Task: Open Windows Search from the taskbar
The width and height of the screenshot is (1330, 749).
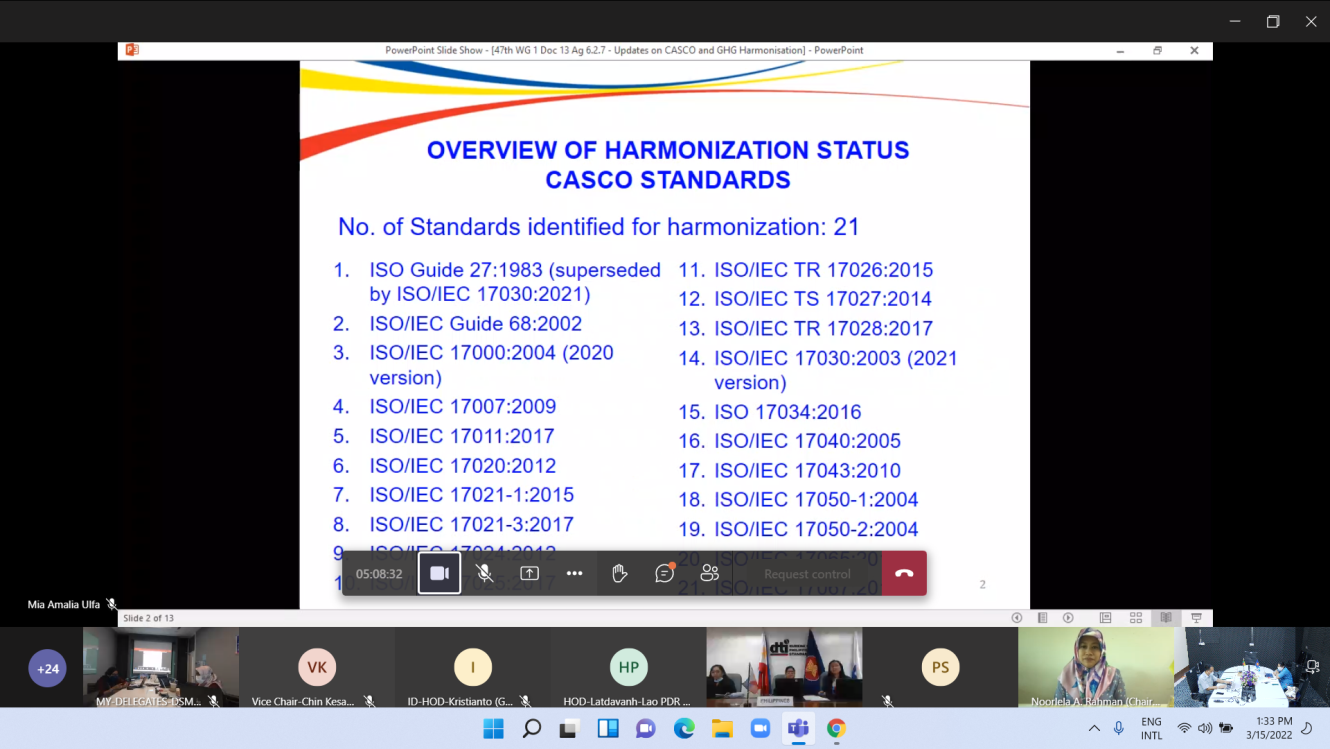Action: 532,729
